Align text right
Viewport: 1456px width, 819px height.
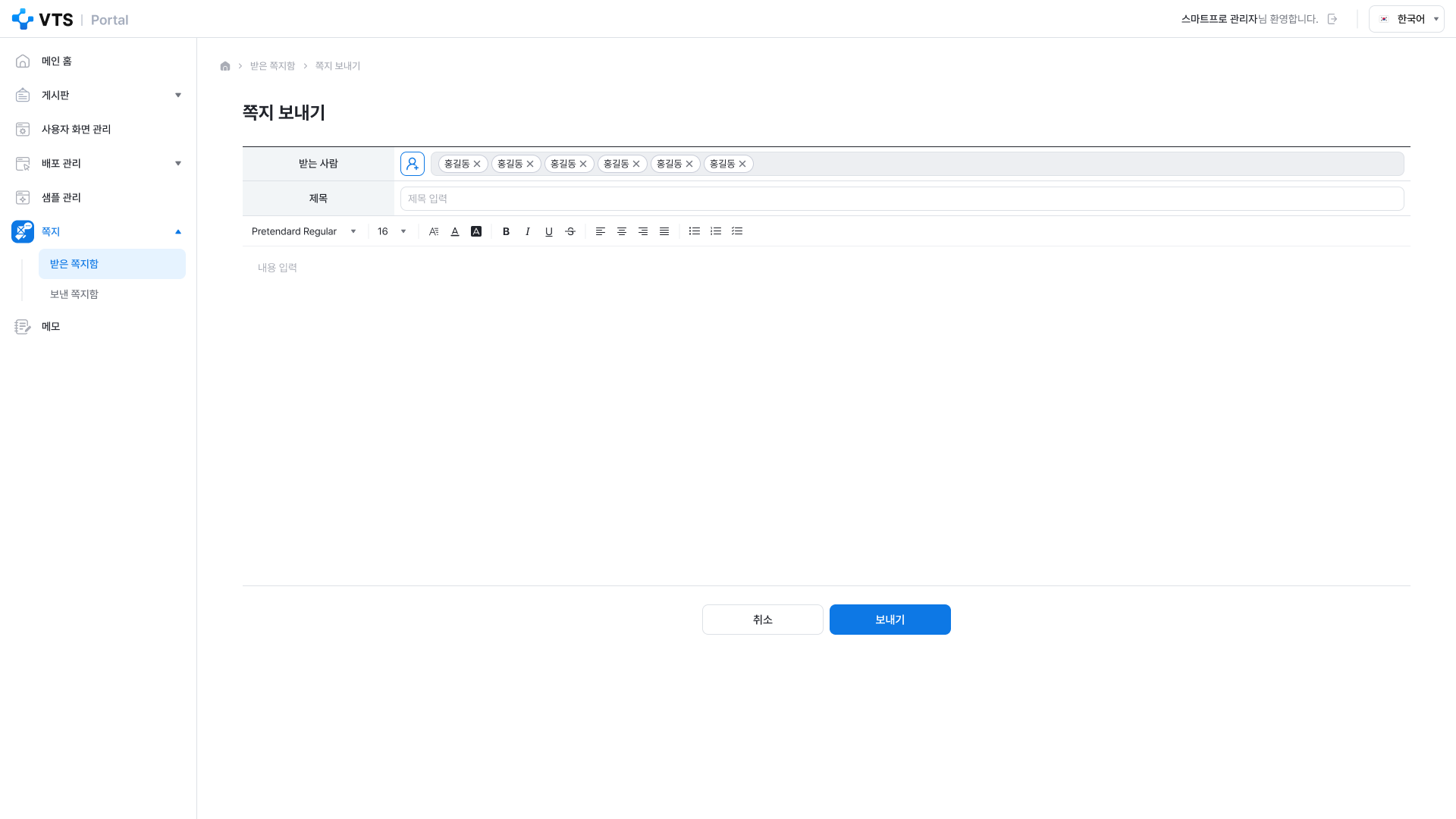(643, 231)
